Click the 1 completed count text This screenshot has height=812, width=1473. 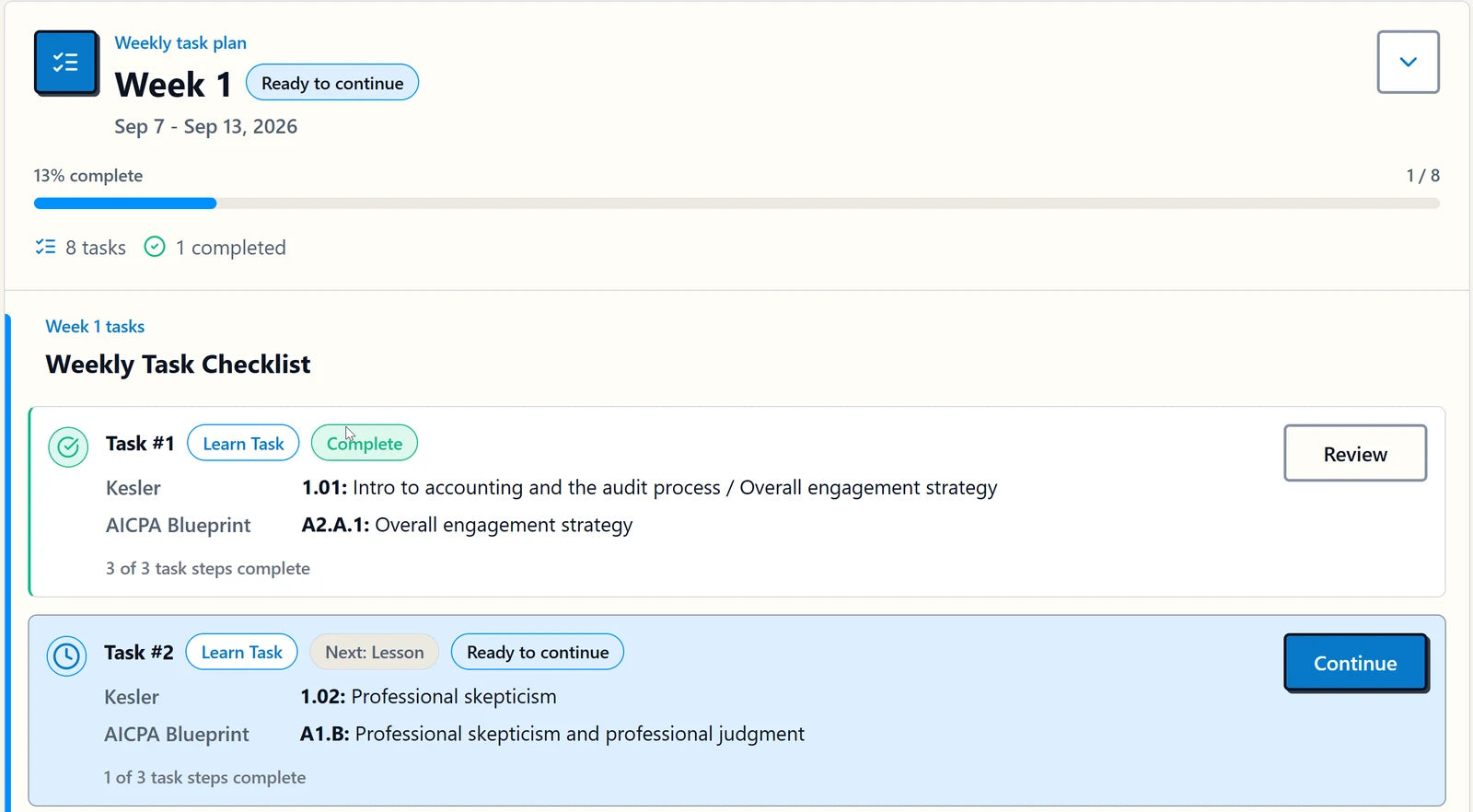[231, 248]
